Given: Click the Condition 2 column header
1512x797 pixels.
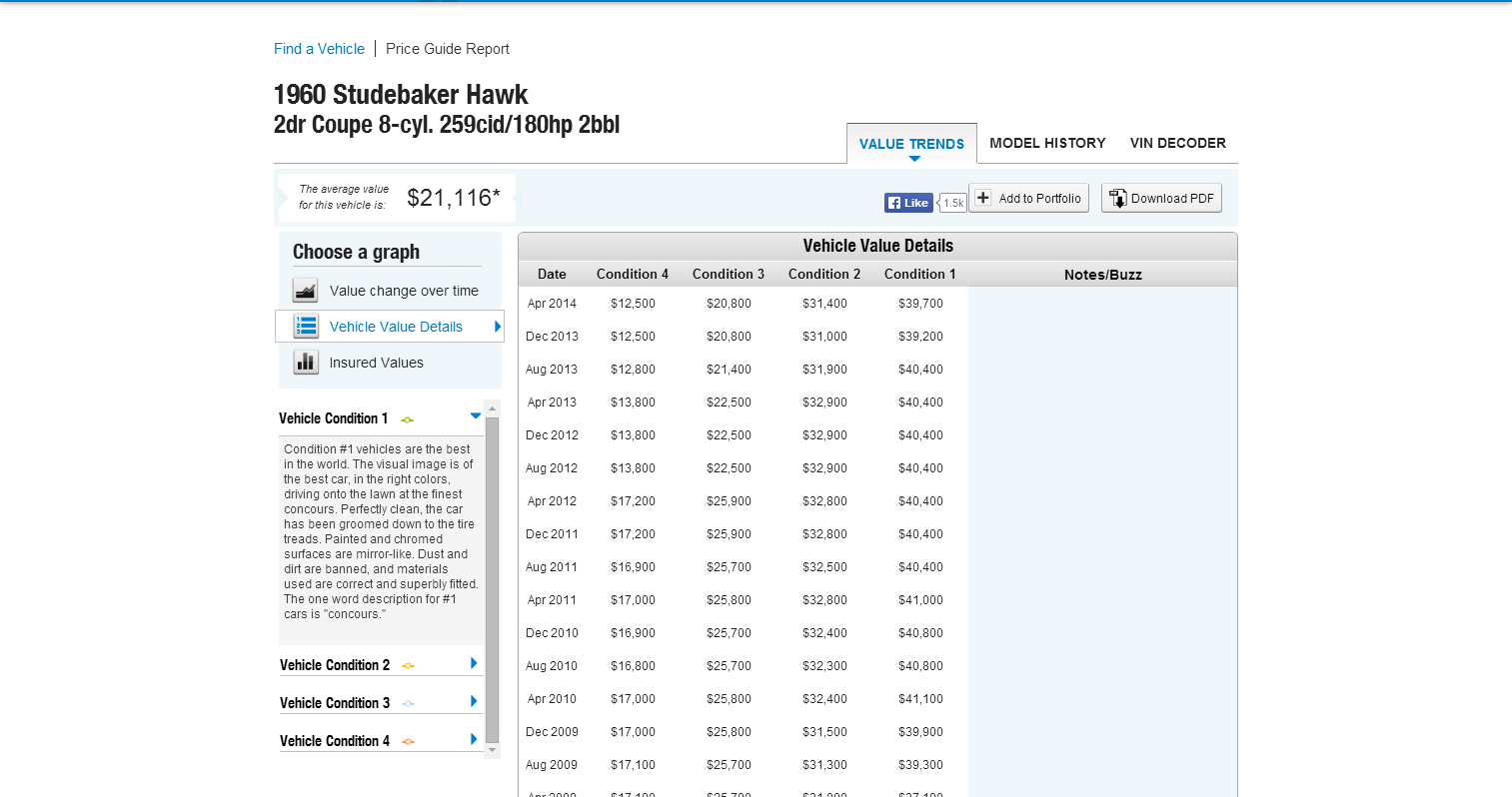Looking at the screenshot, I should pyautogui.click(x=824, y=274).
